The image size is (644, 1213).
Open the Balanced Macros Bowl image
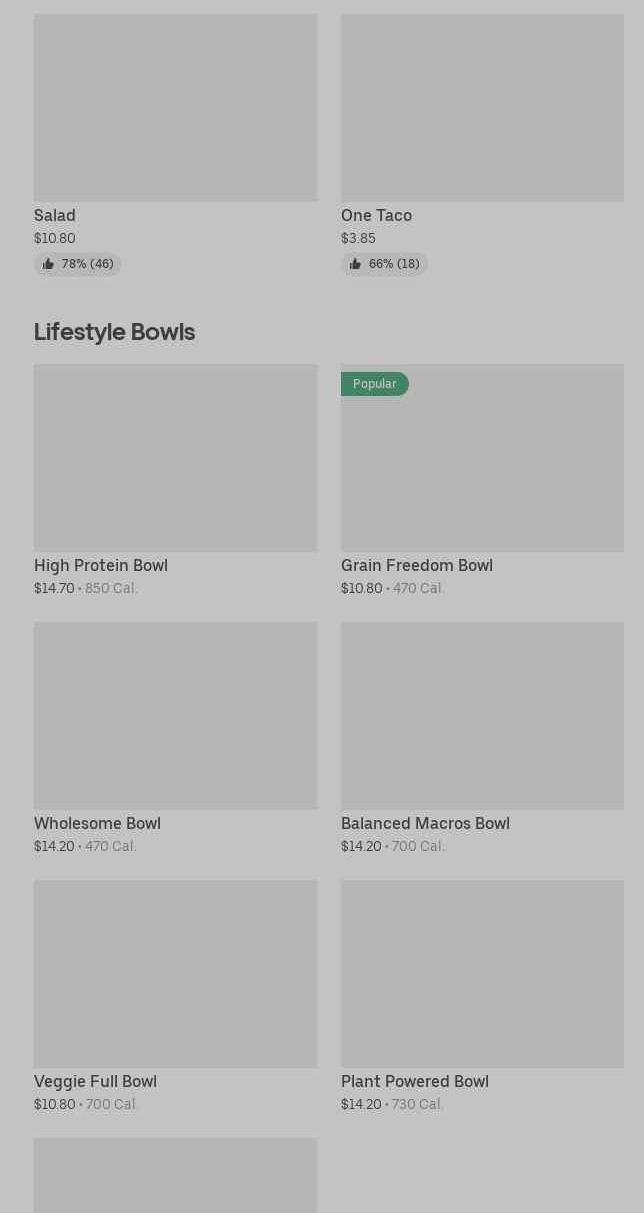click(x=482, y=715)
